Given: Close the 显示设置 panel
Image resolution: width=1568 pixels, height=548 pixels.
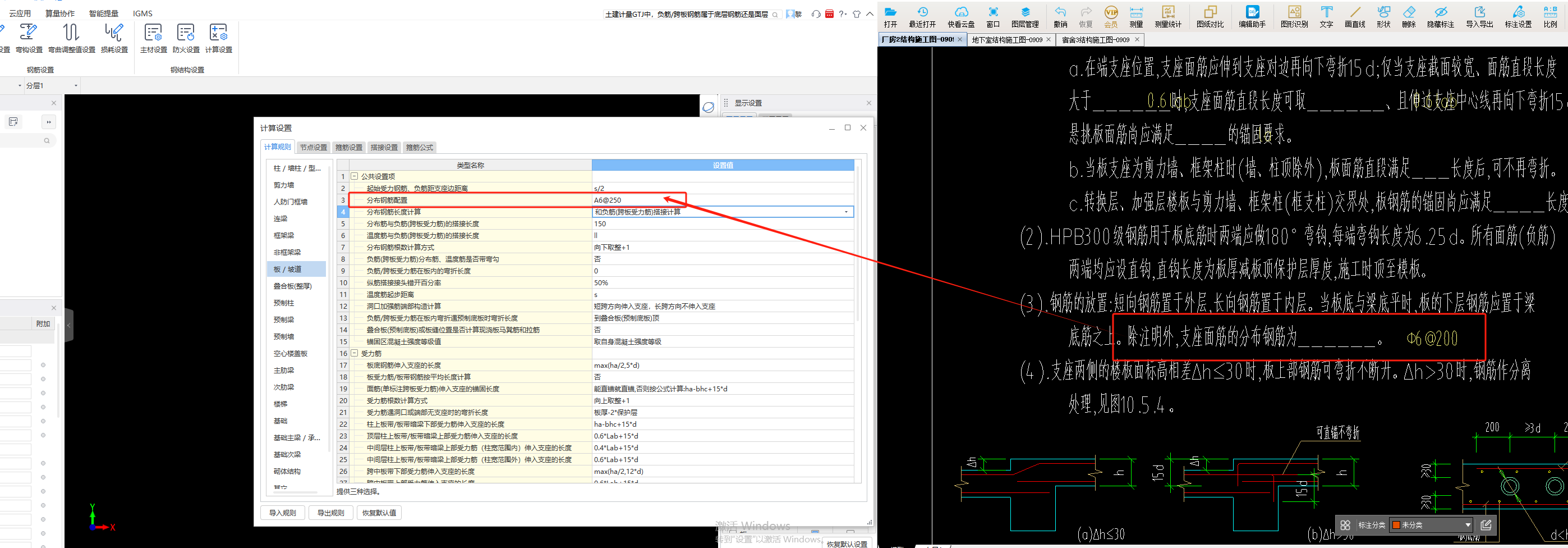Looking at the screenshot, I should pyautogui.click(x=868, y=103).
